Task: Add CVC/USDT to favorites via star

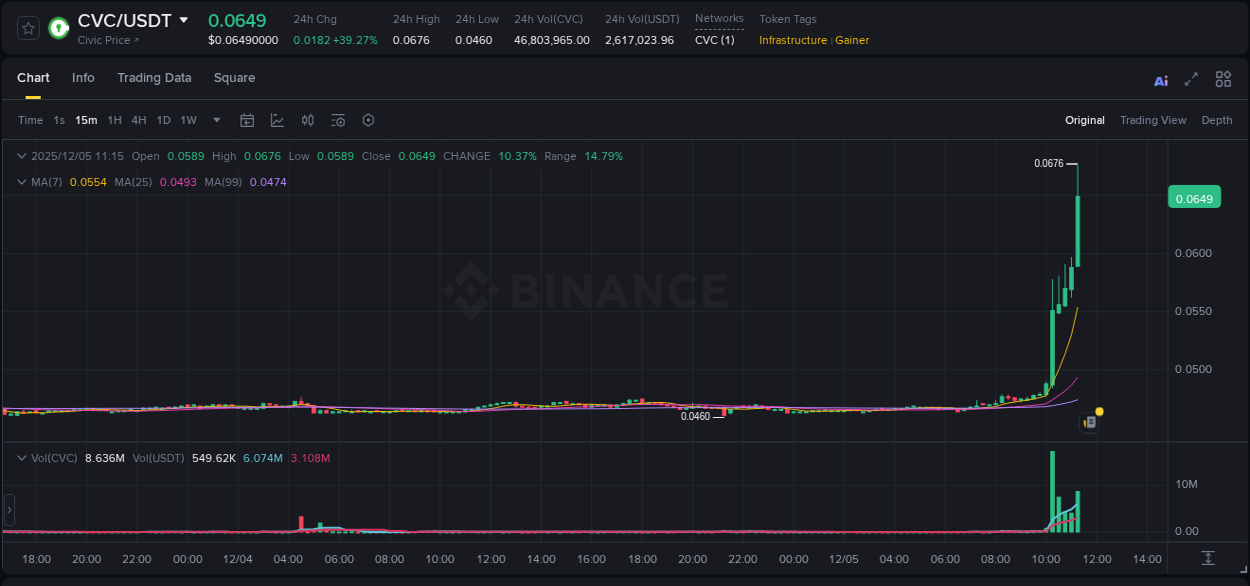Action: click(x=28, y=28)
